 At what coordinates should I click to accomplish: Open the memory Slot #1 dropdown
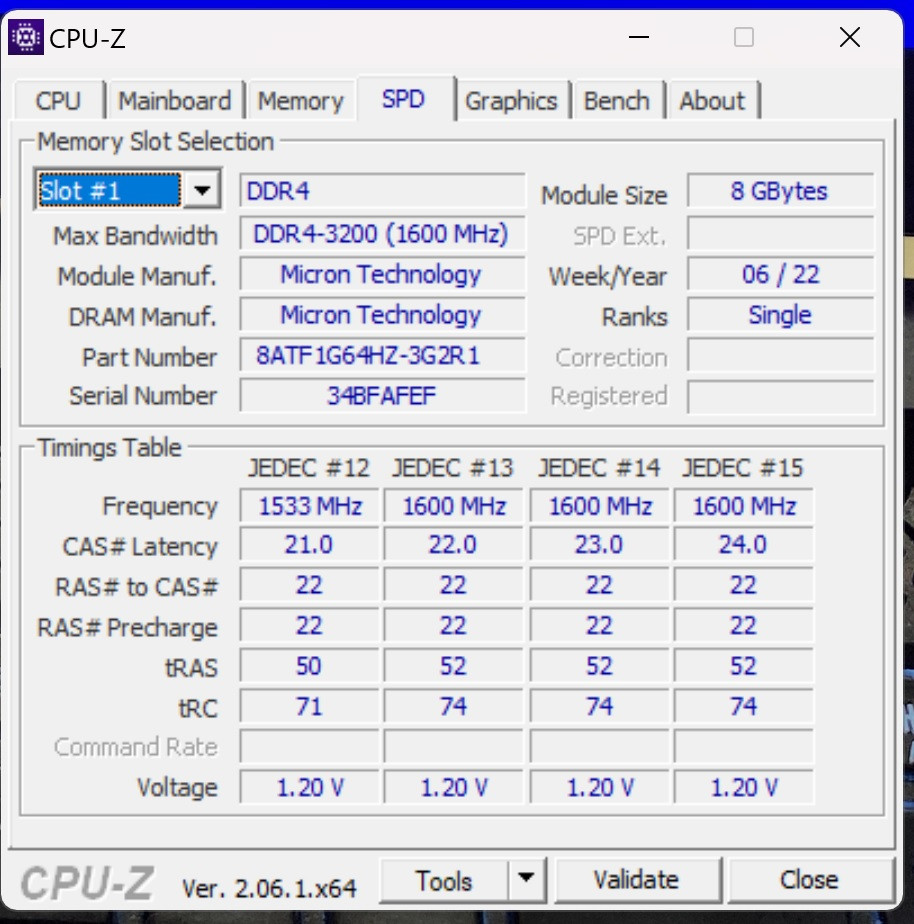click(x=127, y=190)
